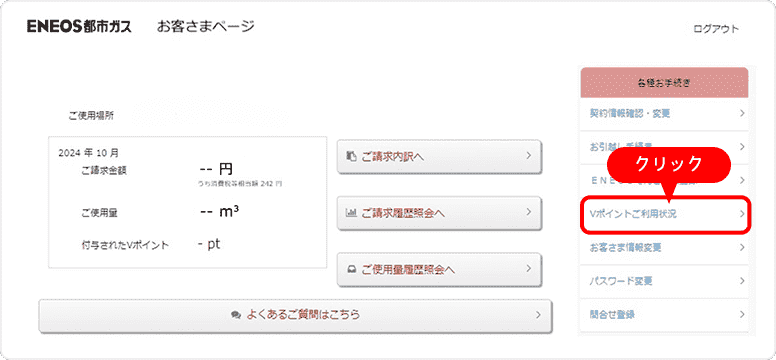The height and width of the screenshot is (360, 776).
Task: Click the bar chart icon on ご請求履歴照会へ
Action: [x=351, y=213]
